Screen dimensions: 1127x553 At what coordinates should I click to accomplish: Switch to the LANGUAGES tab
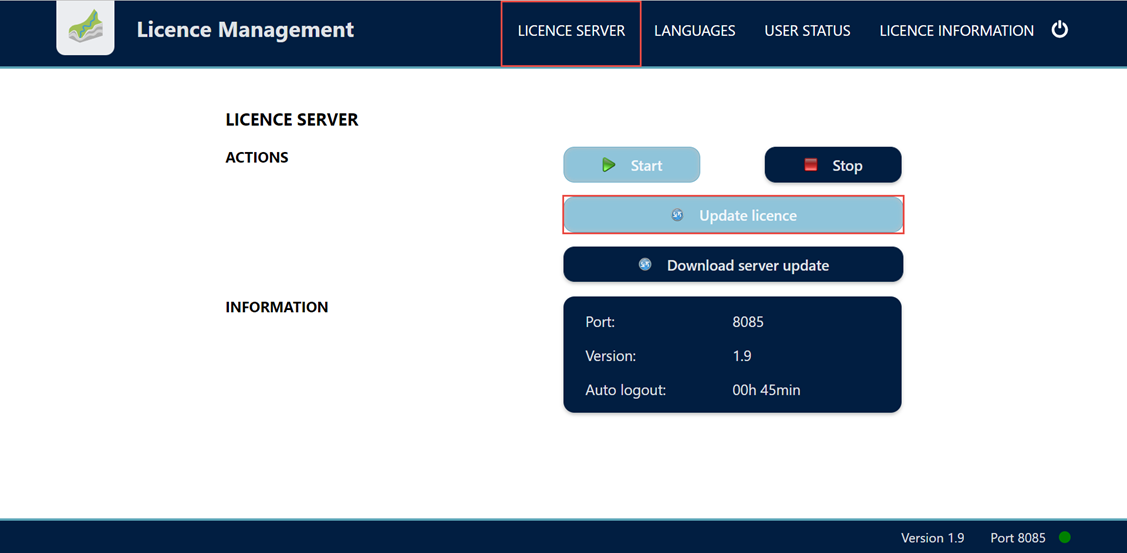point(694,31)
